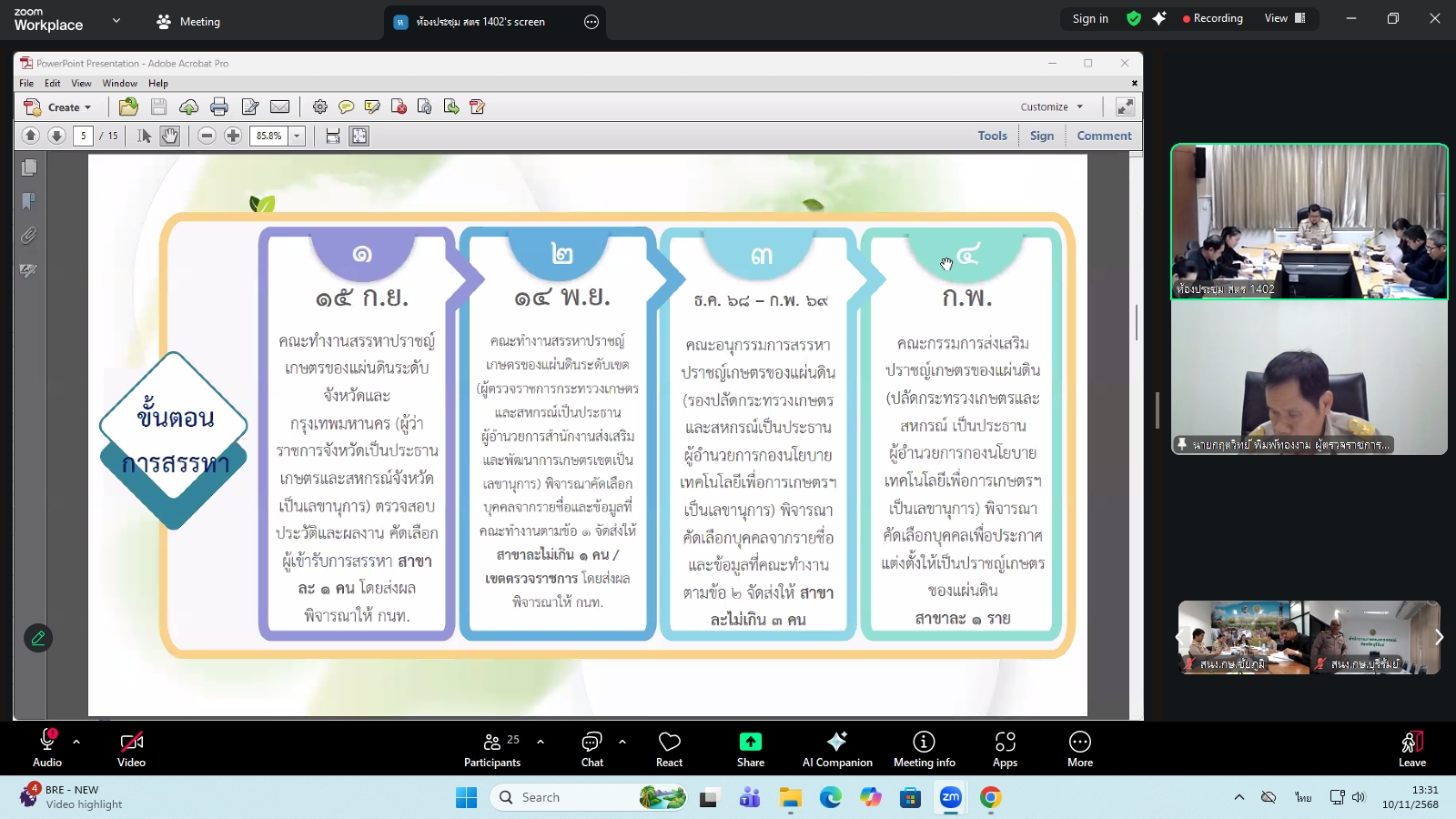The width and height of the screenshot is (1456, 819).
Task: Open the Attachments panel
Action: pos(28,236)
